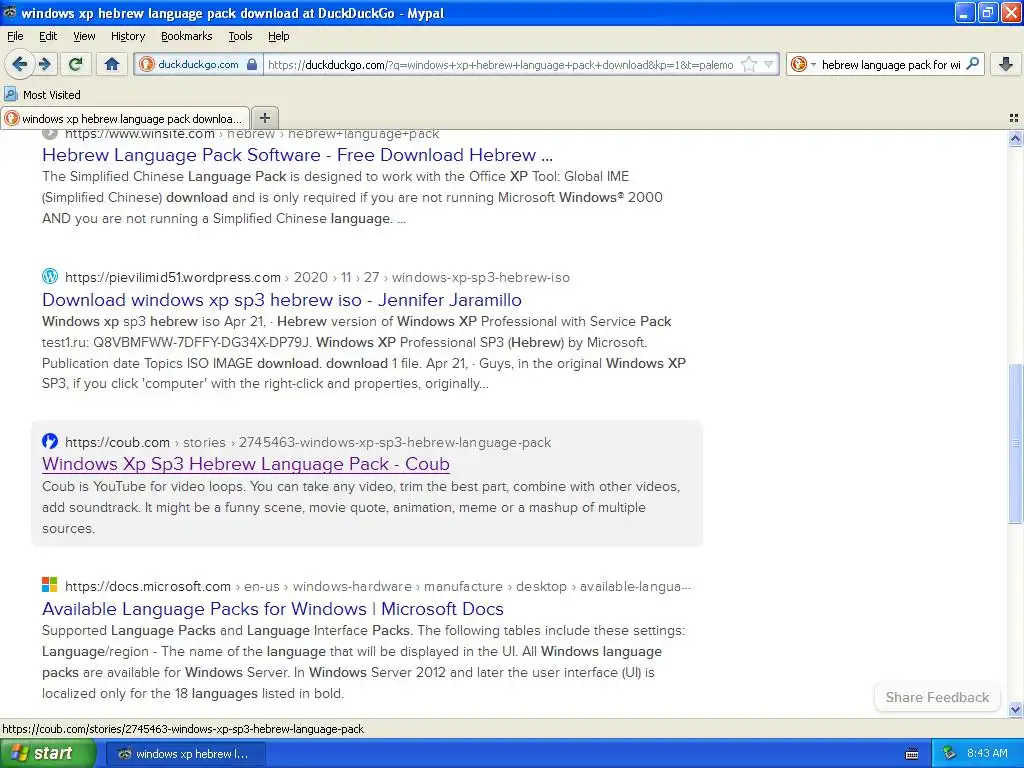
Task: Click the duckduckgo.com site identity icon
Action: (x=147, y=64)
